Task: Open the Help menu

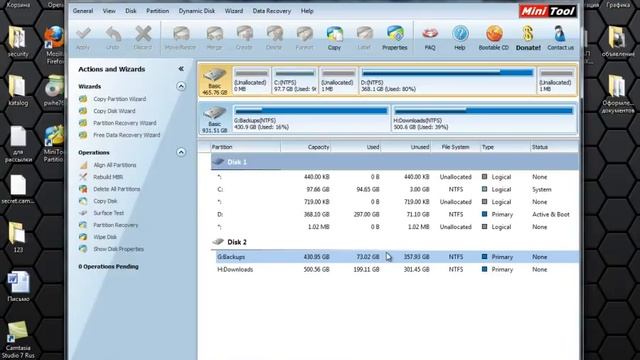Action: point(307,11)
